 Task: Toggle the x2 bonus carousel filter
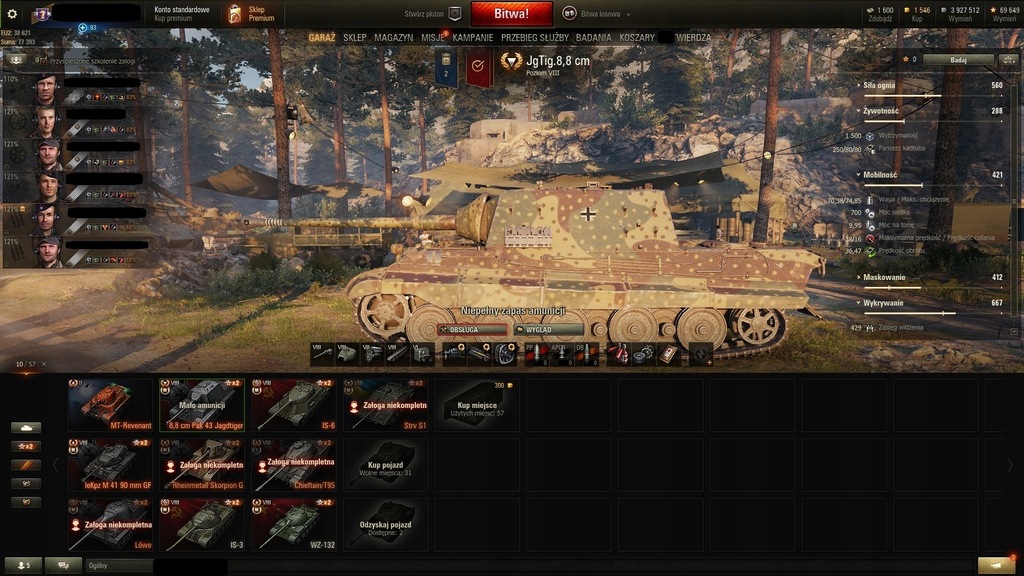click(26, 447)
